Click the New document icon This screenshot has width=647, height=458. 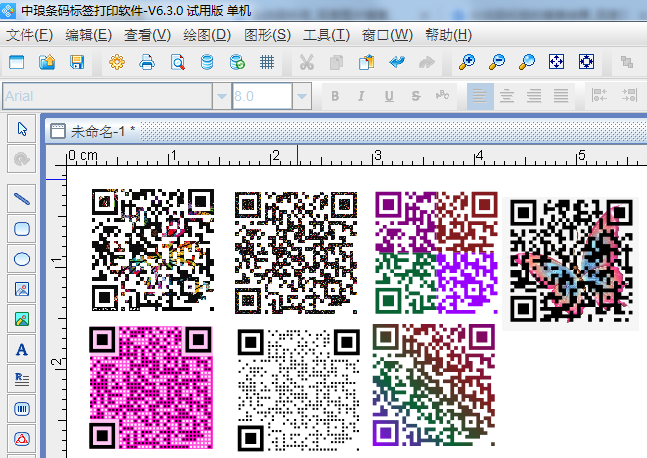pyautogui.click(x=16, y=62)
